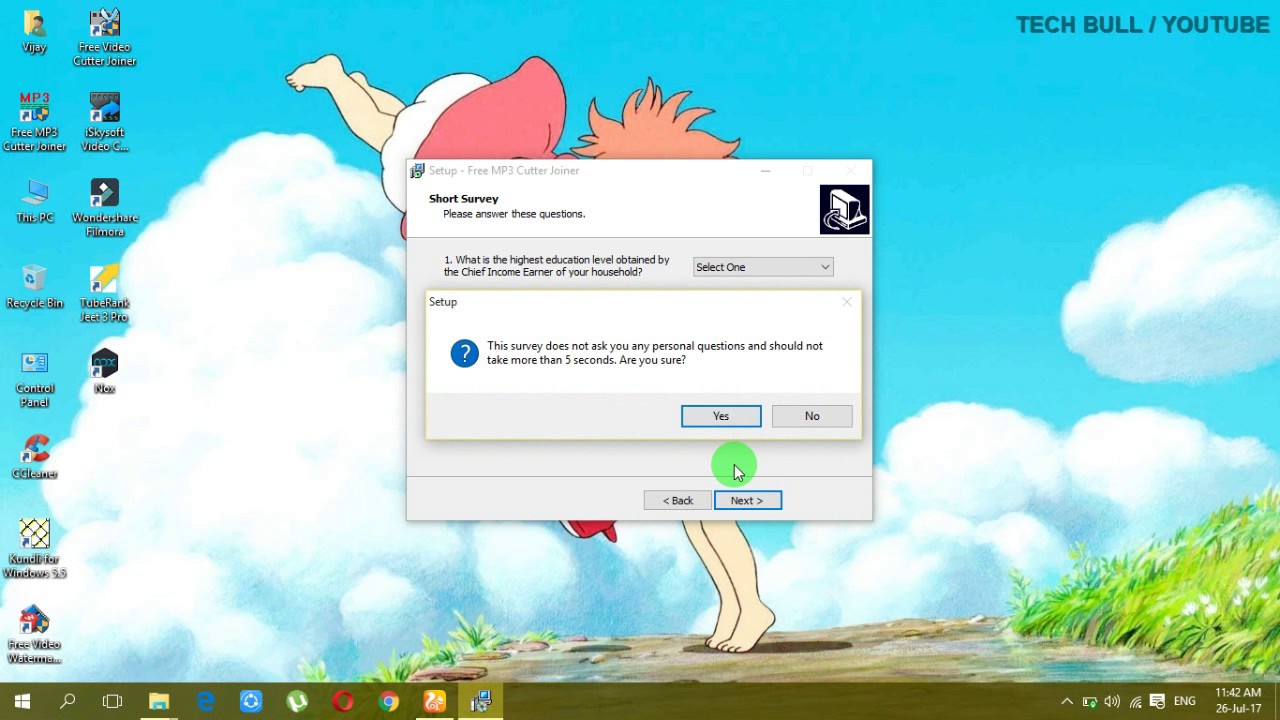Click the installer computer logo image

pos(845,210)
